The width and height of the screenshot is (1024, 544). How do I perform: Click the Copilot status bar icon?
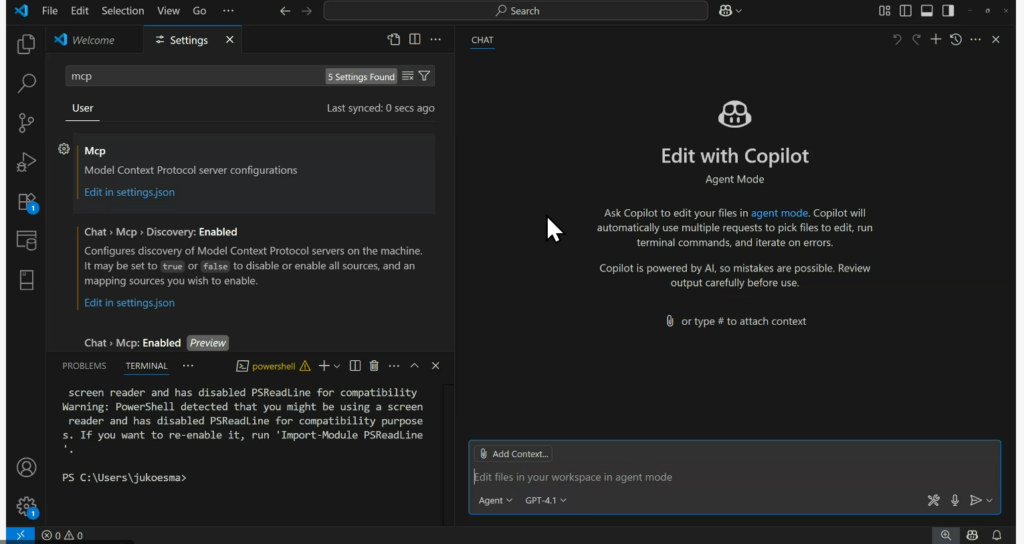(x=972, y=535)
